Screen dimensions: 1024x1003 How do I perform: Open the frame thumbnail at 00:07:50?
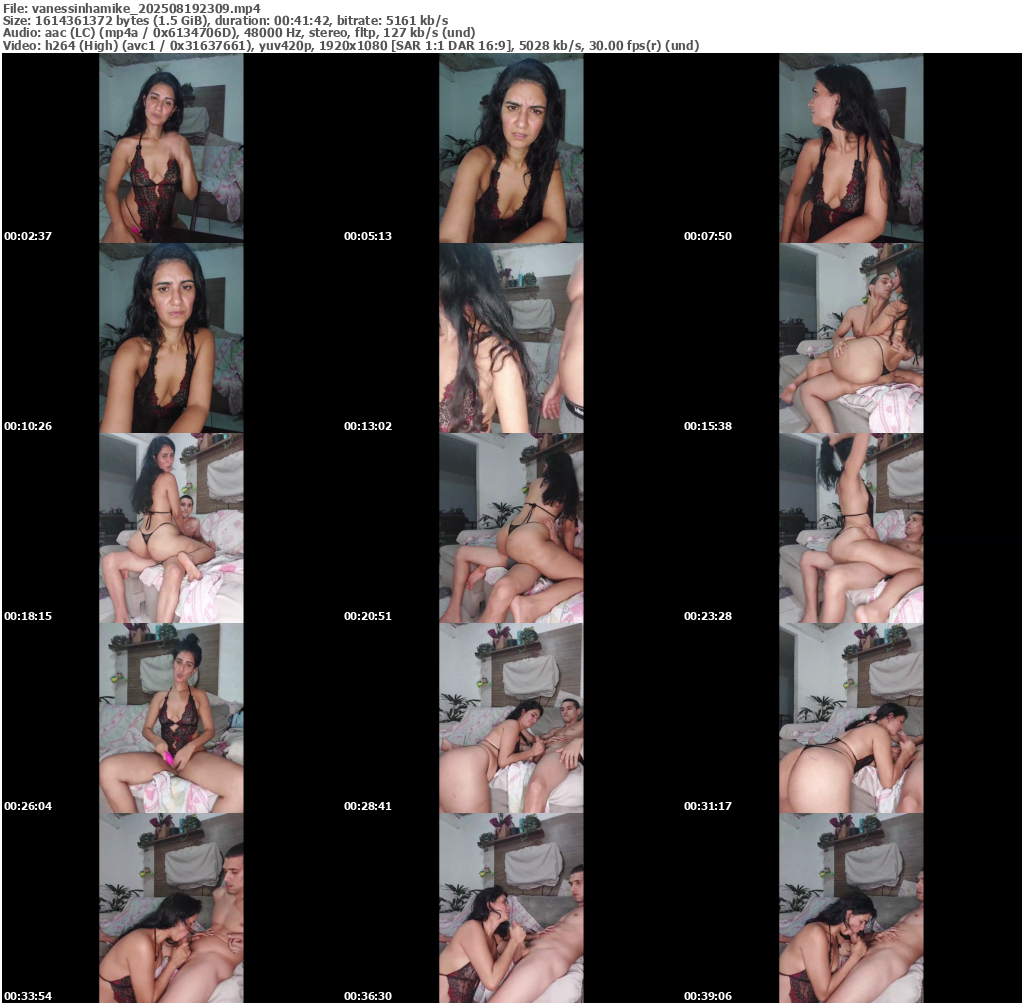point(851,148)
